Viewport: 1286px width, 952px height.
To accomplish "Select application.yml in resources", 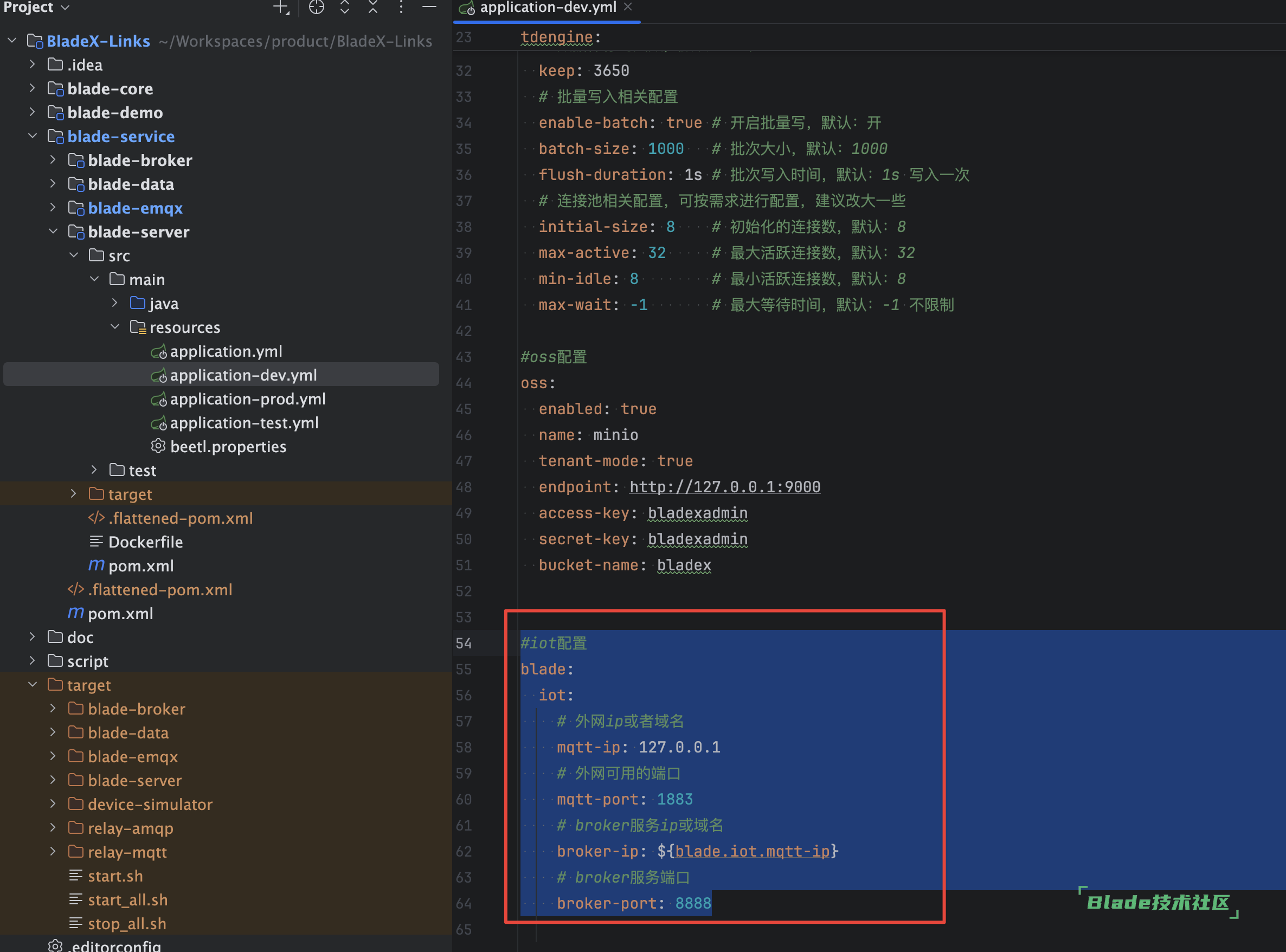I will 226,351.
